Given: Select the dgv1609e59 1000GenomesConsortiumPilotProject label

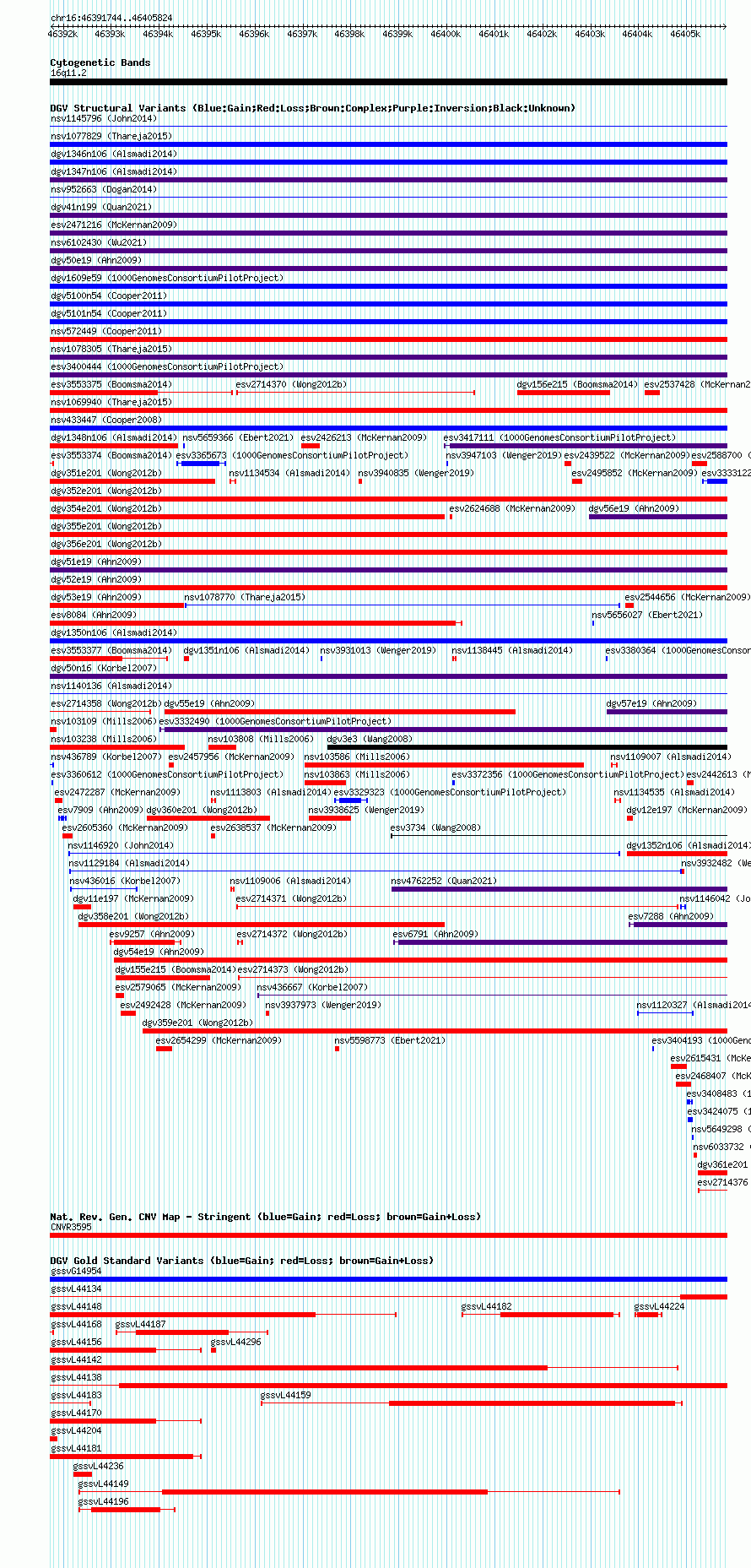Looking at the screenshot, I should [x=167, y=278].
